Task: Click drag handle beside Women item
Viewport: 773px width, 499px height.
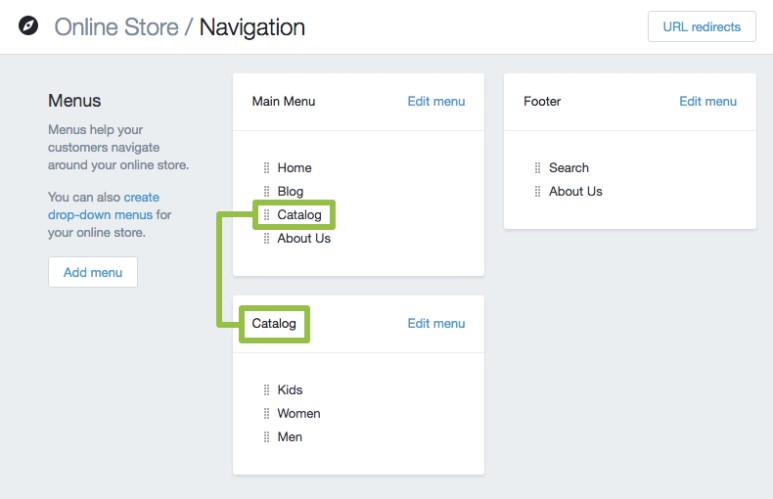Action: click(267, 414)
